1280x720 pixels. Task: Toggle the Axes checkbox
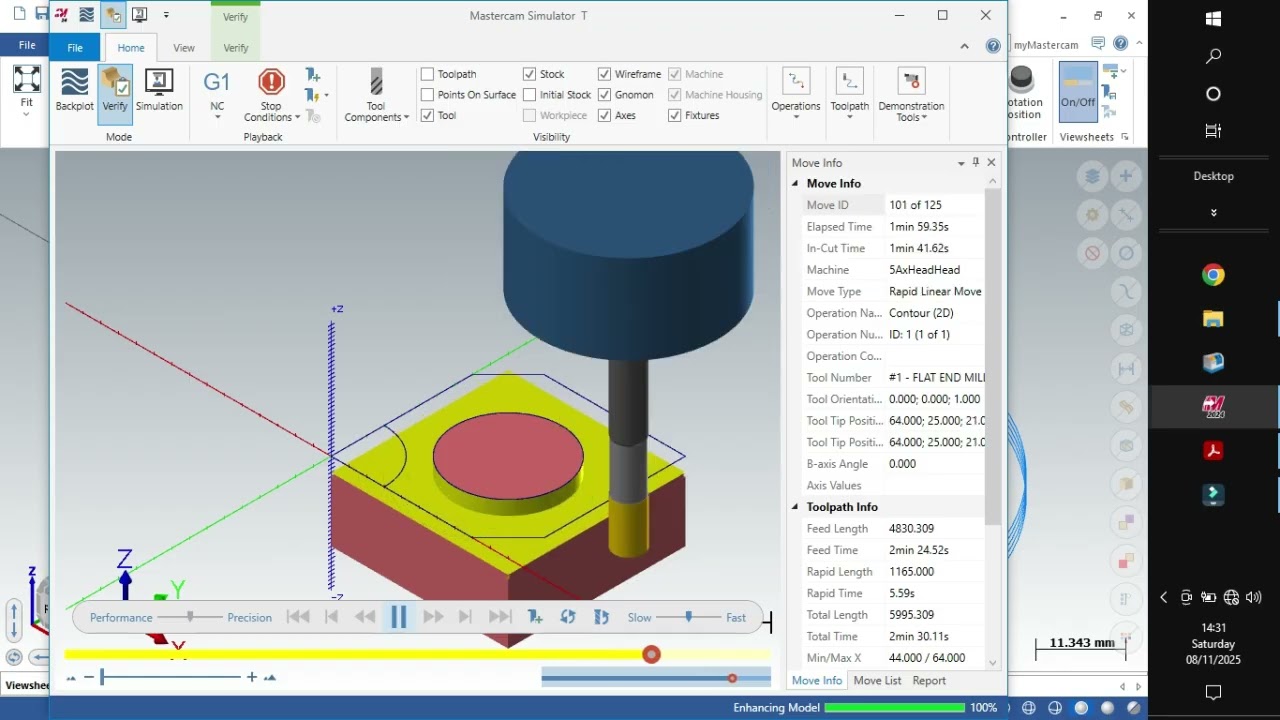pos(604,115)
